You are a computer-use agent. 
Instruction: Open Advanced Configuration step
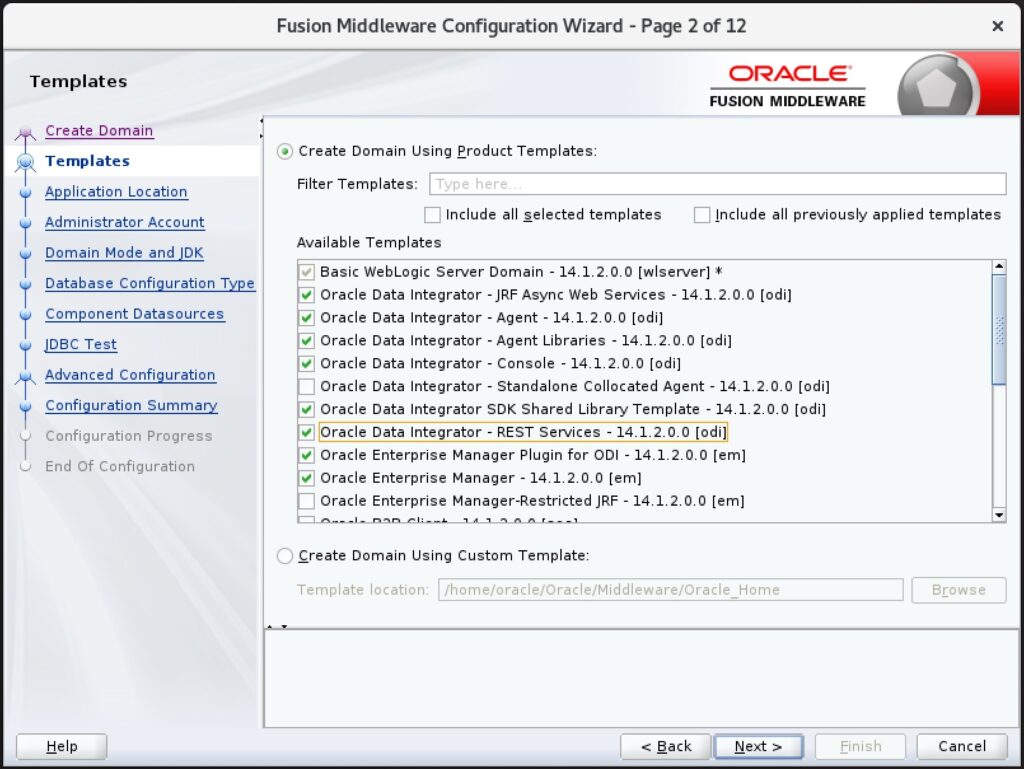tap(130, 375)
